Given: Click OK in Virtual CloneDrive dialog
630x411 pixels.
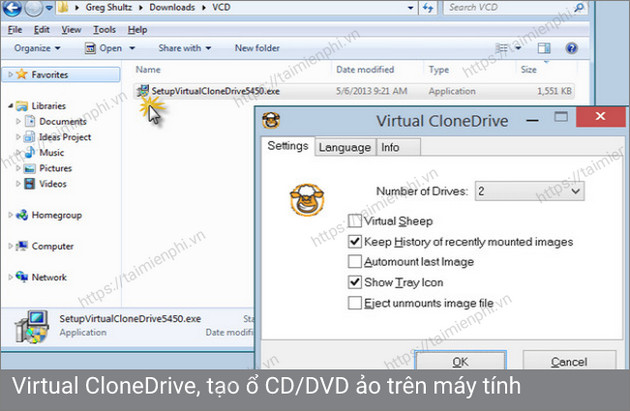Looking at the screenshot, I should pyautogui.click(x=460, y=361).
